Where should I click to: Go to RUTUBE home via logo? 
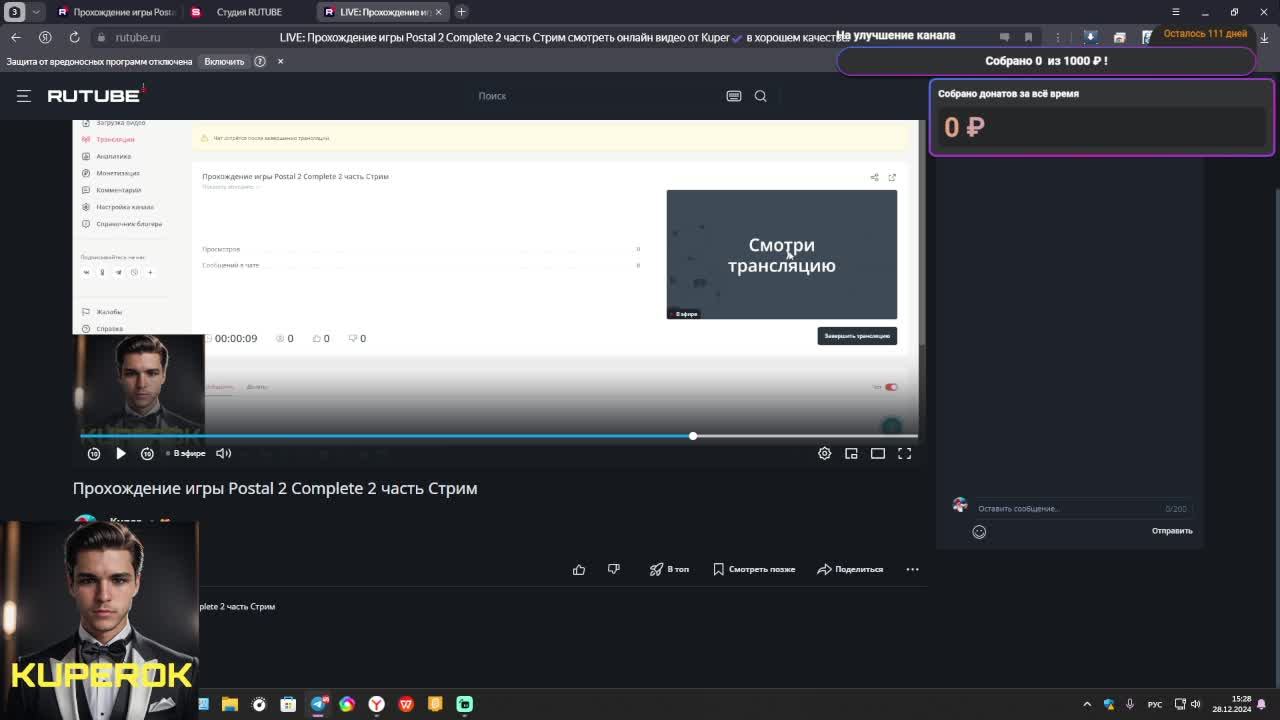click(95, 96)
